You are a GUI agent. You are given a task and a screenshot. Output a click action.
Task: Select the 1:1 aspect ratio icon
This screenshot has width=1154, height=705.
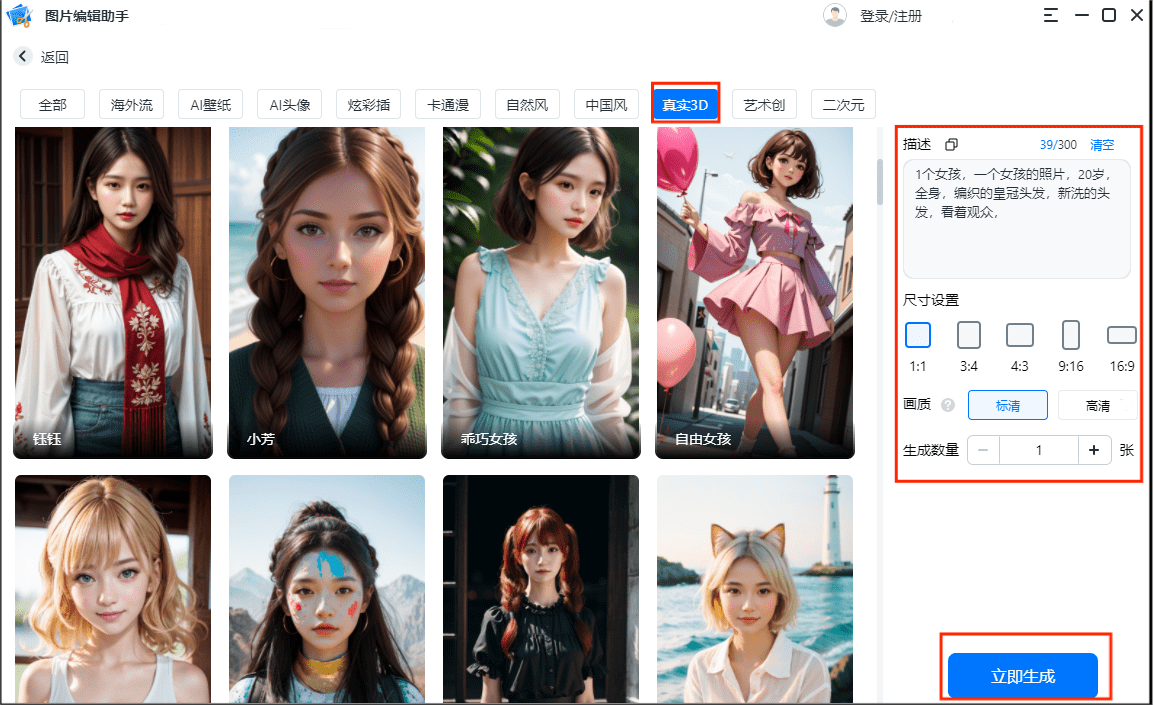pos(917,335)
